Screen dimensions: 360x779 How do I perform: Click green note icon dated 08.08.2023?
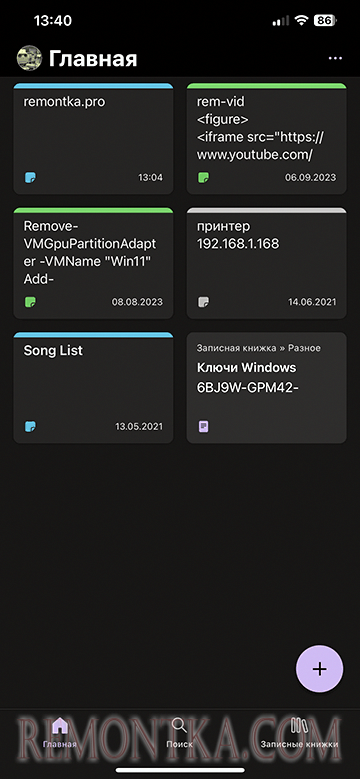coord(30,302)
